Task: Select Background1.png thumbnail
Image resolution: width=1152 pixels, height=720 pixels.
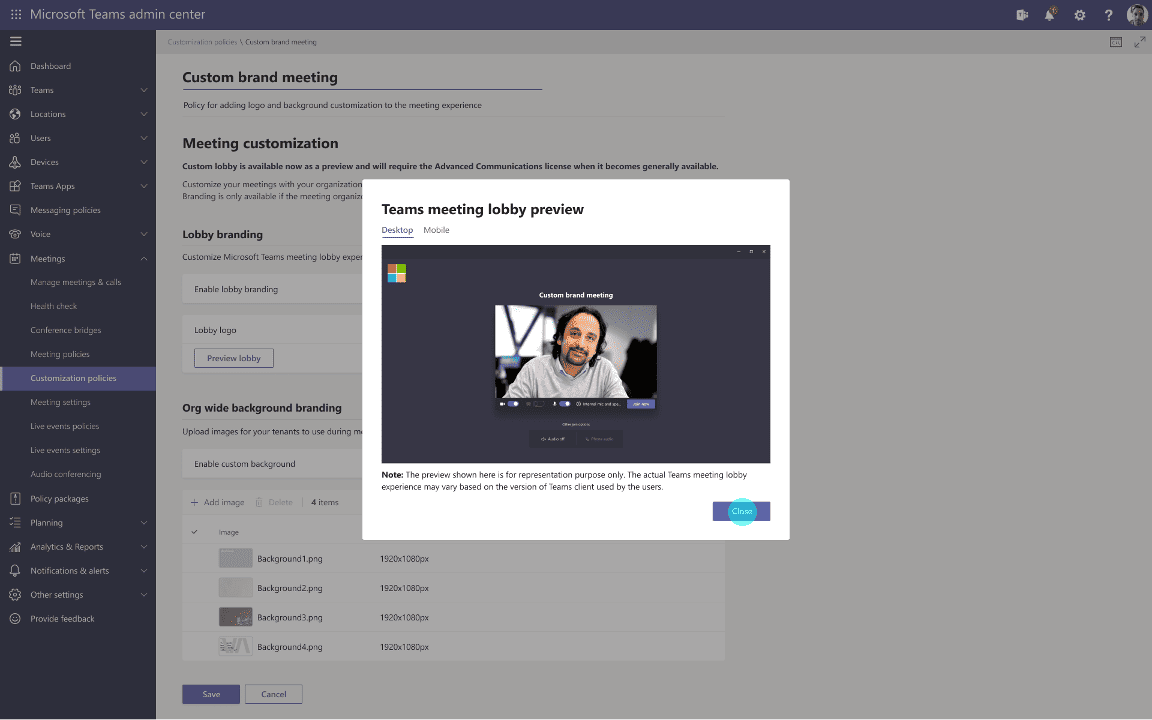Action: pos(235,558)
